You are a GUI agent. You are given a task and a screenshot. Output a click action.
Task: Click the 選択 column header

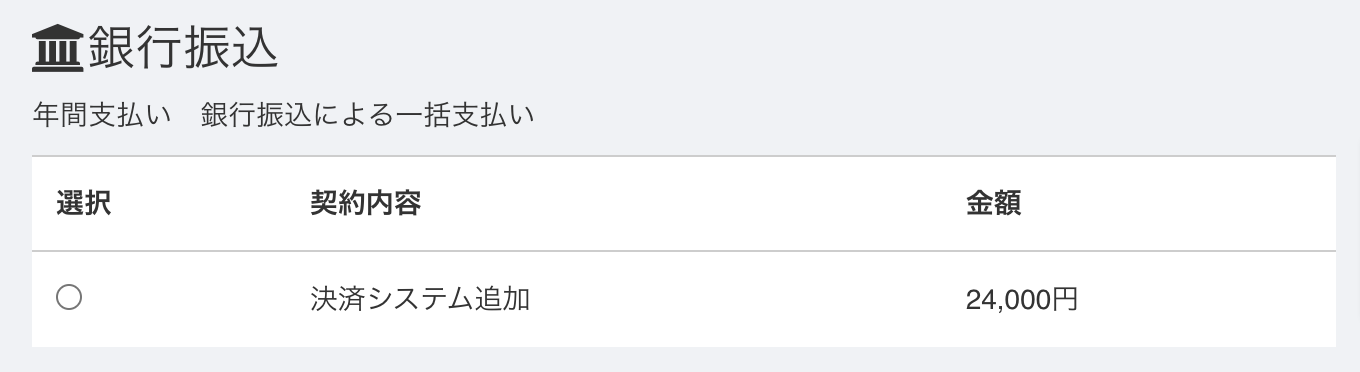(84, 204)
